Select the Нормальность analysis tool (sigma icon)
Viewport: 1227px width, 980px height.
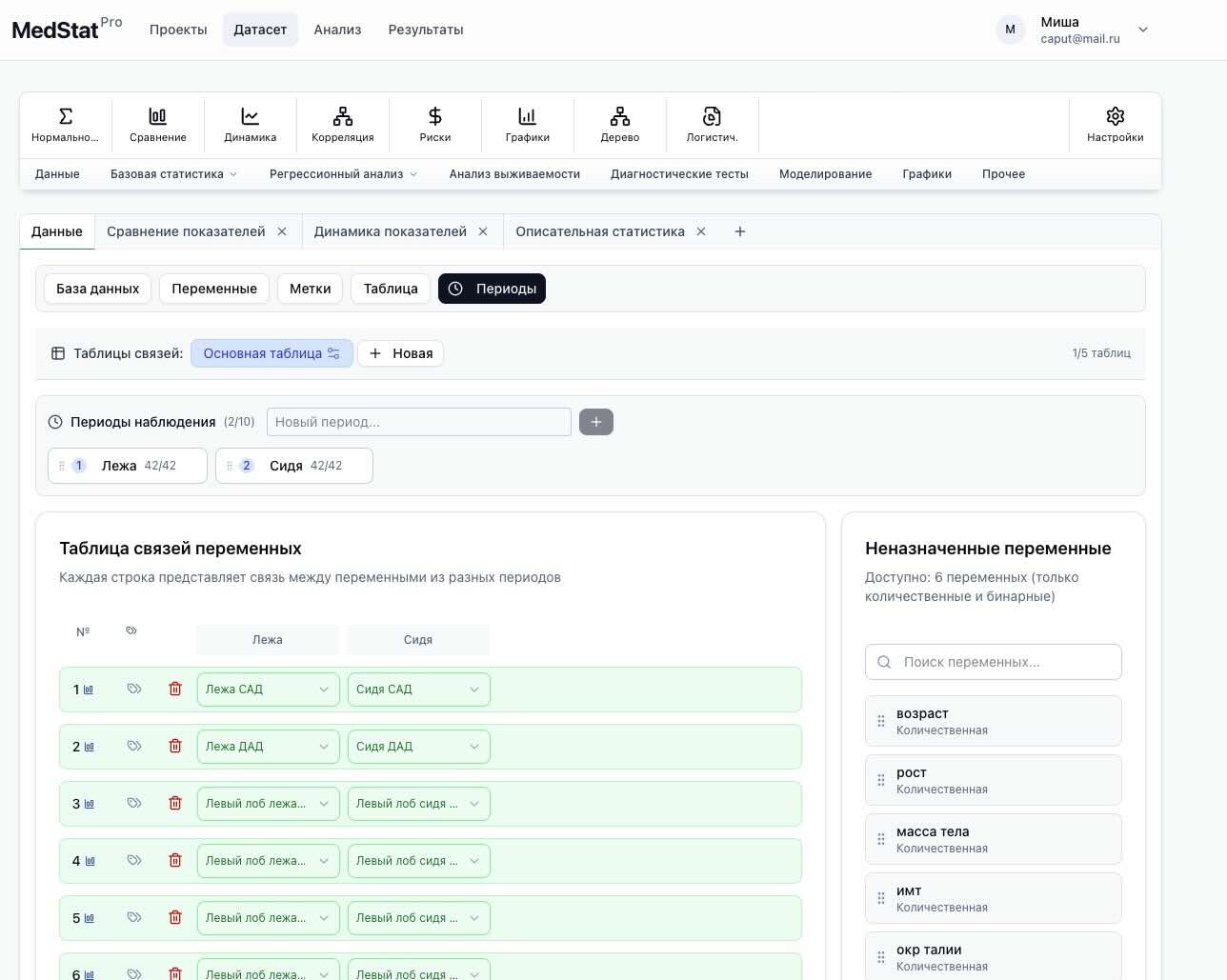click(x=65, y=124)
